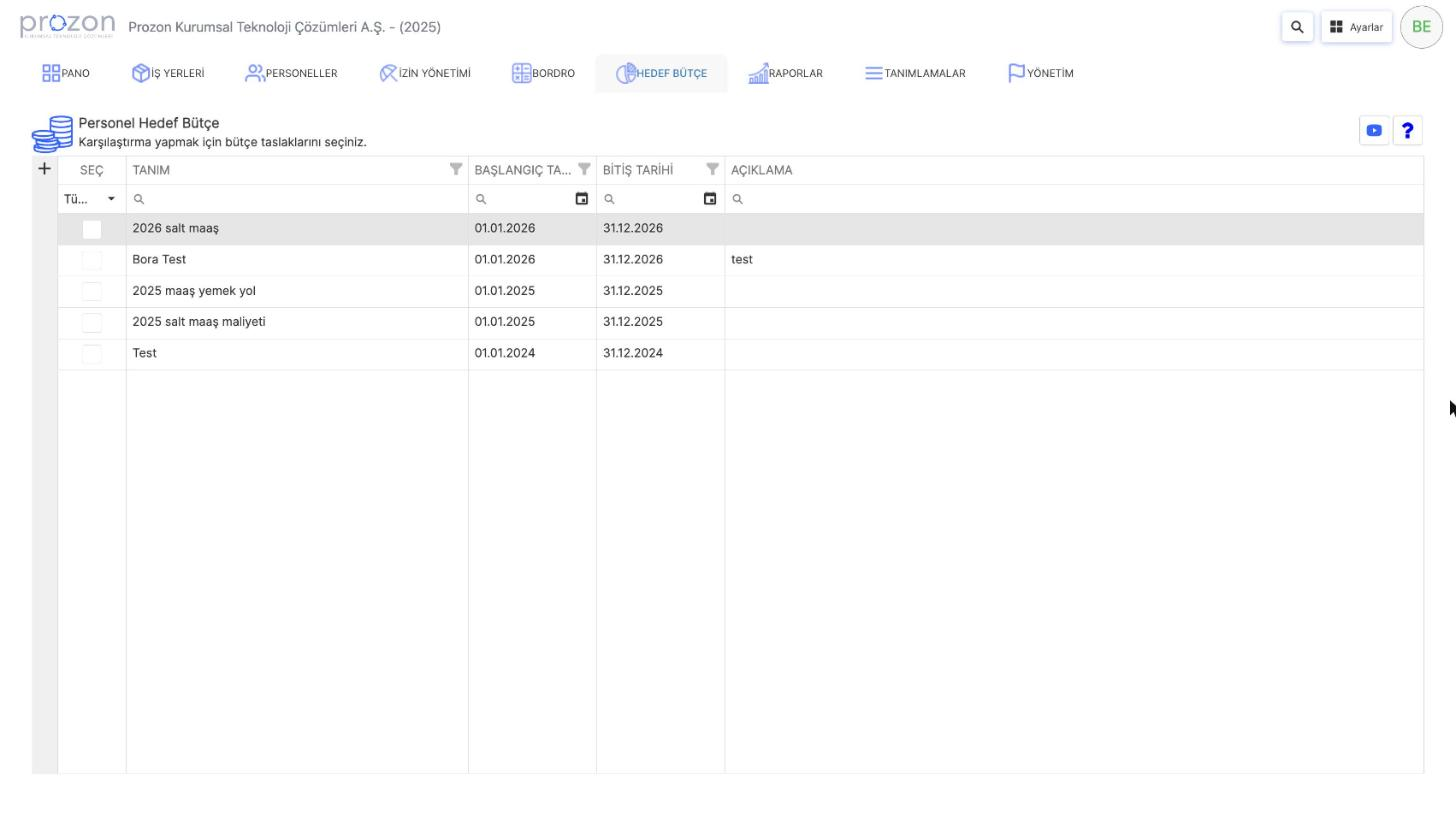Click the 'test' description cell
The width and height of the screenshot is (1456, 833).
tap(1074, 260)
